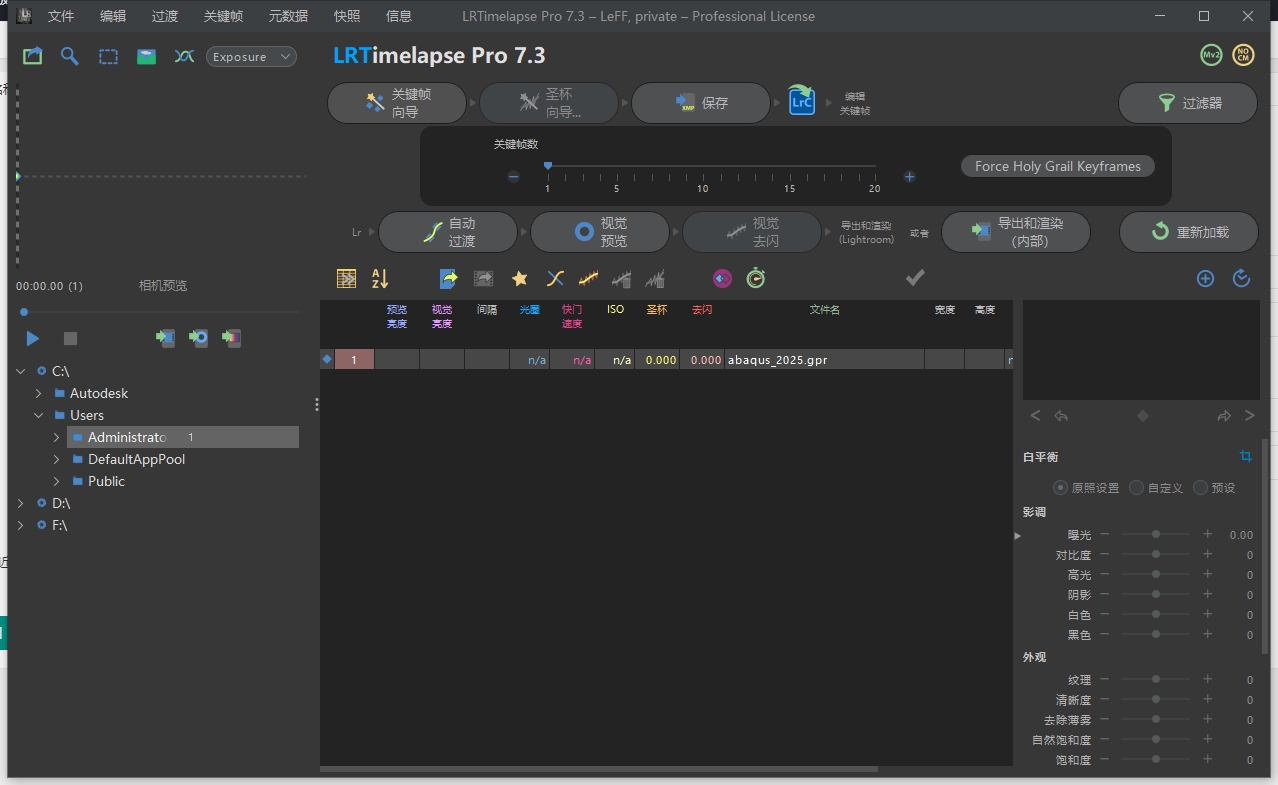Click the A-Z sort icon

click(x=381, y=278)
